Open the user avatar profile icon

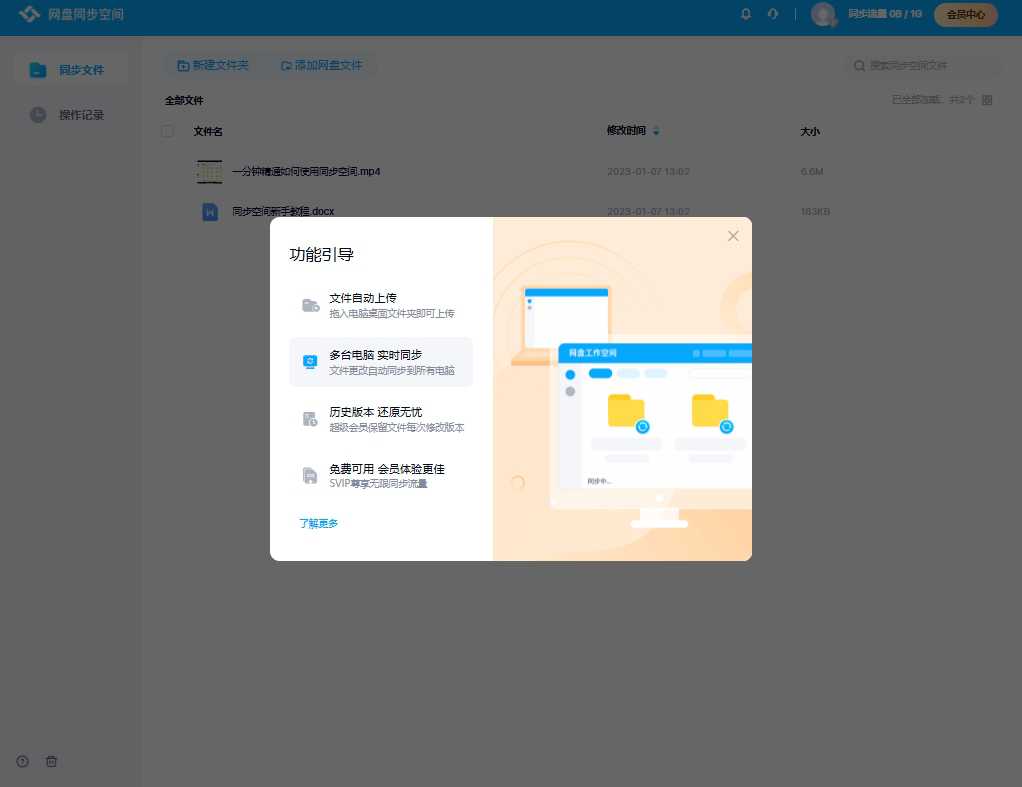822,15
